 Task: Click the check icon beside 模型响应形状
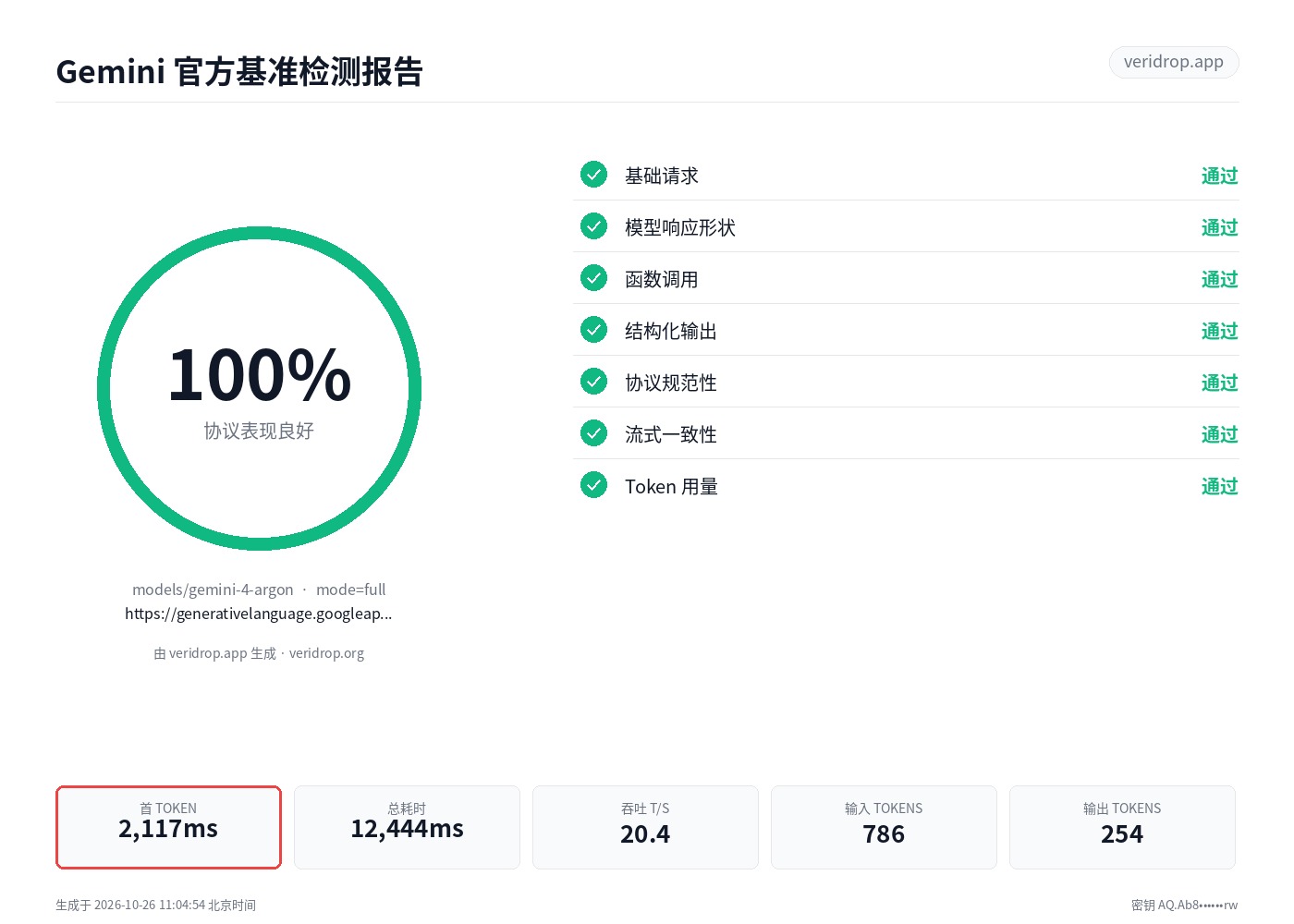click(593, 226)
